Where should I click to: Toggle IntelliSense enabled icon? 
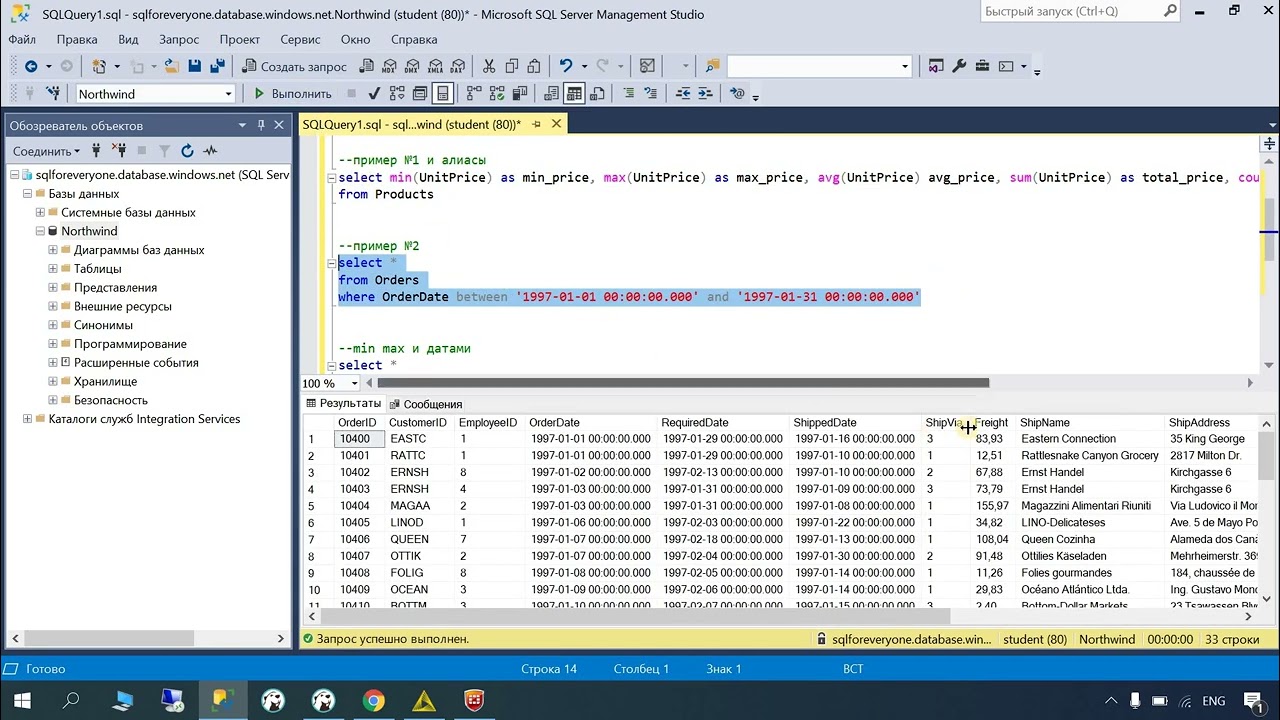442,94
